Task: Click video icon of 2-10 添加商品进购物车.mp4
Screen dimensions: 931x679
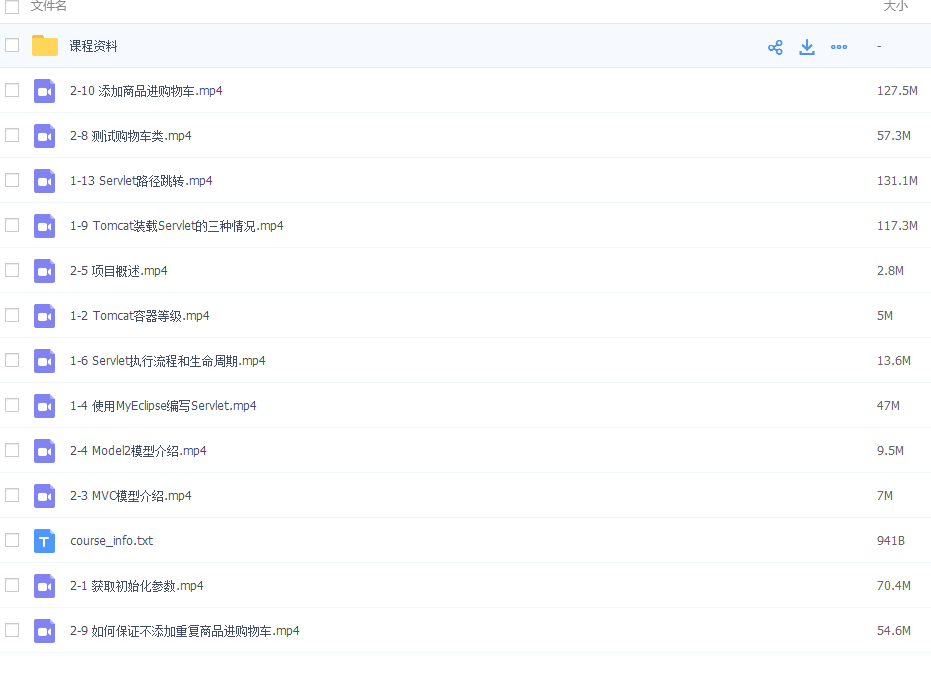Action: click(x=45, y=91)
